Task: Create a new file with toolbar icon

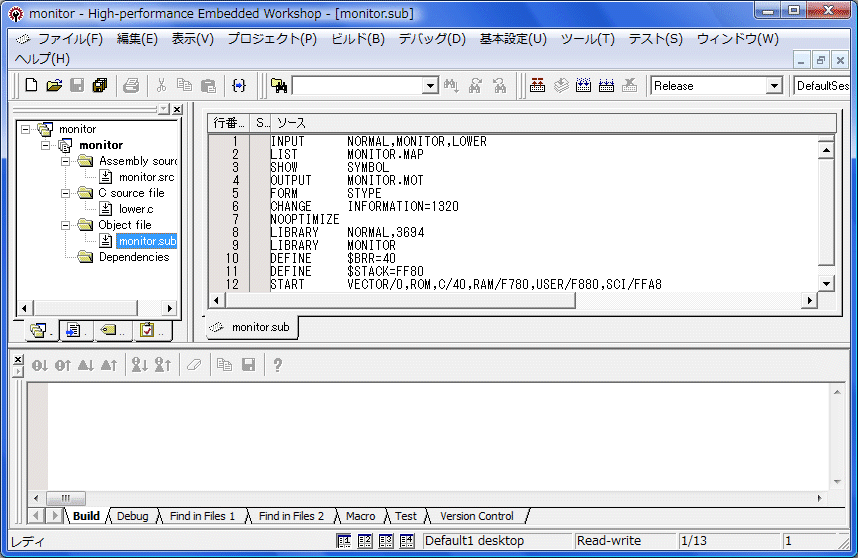Action: click(31, 85)
